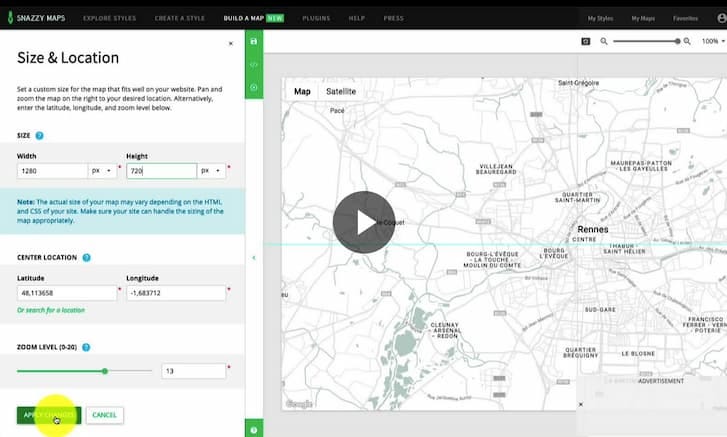Go to My Maps link
Viewport: 727px width, 437px height.
point(643,18)
